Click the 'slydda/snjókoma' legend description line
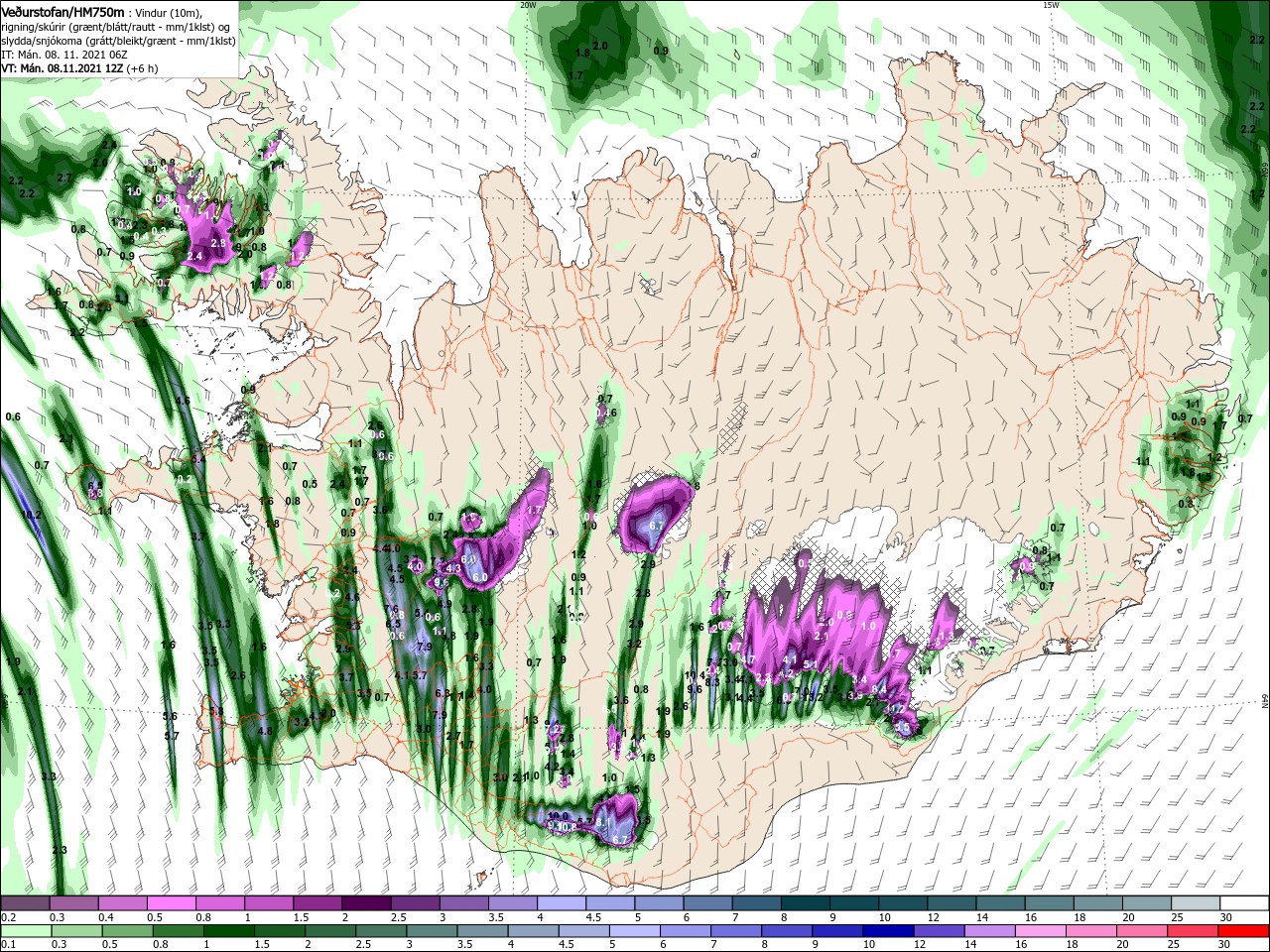Viewport: 1270px width, 952px height. click(x=117, y=41)
